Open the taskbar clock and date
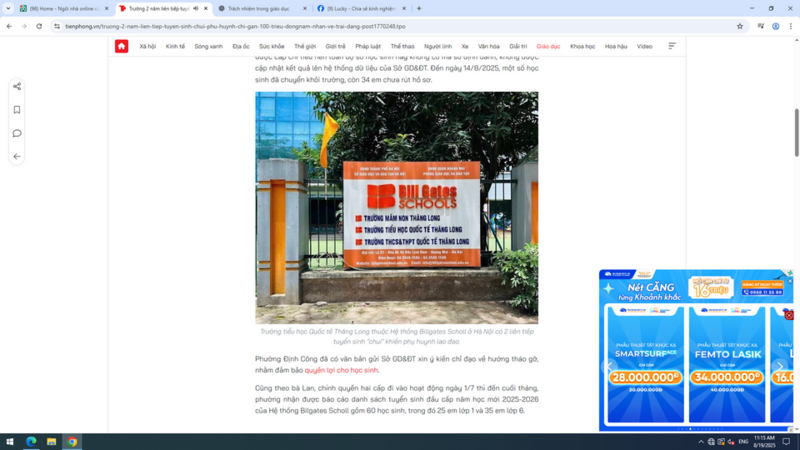Screen dimensions: 800x450 [x=764, y=442]
